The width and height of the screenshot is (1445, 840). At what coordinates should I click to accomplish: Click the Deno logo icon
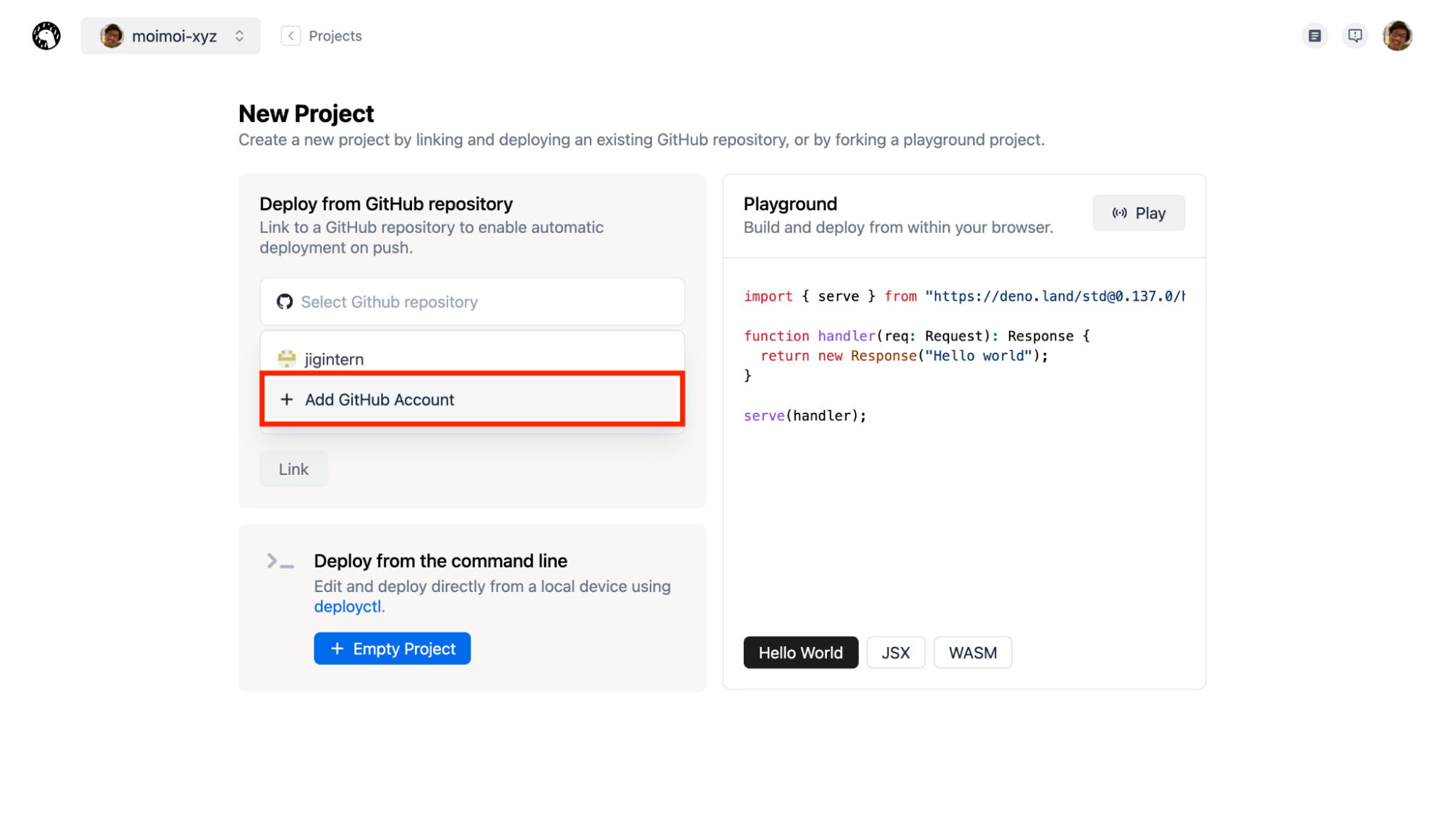46,35
